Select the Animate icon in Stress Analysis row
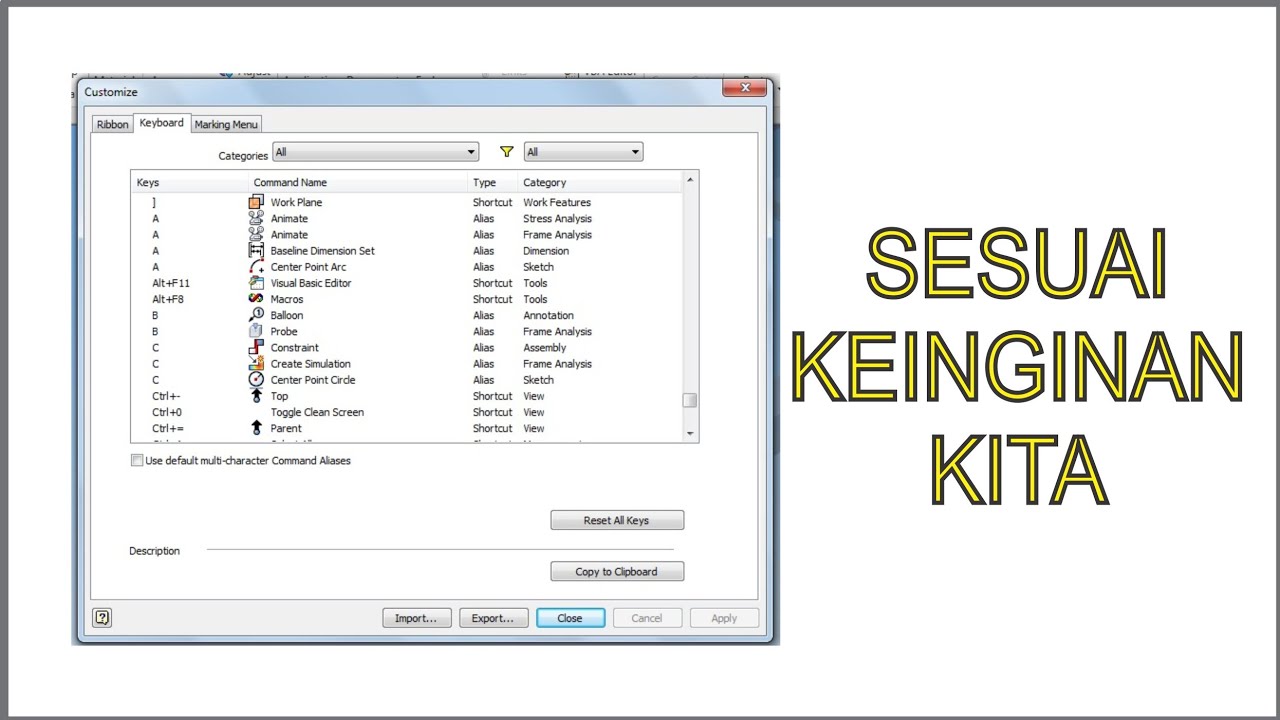The height and width of the screenshot is (720, 1280). tap(256, 218)
